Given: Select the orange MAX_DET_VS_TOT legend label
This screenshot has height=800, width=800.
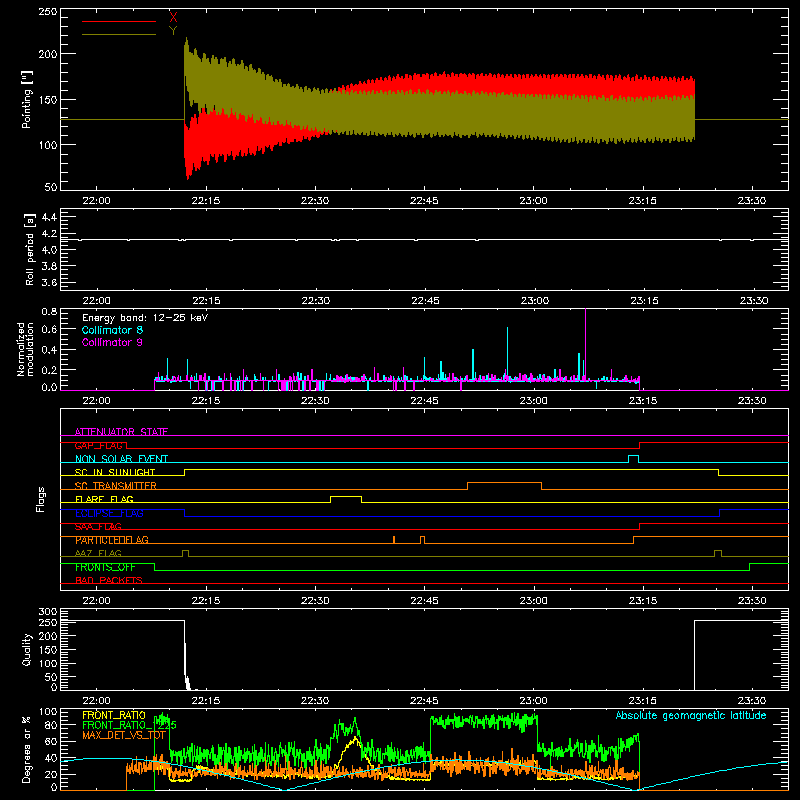Looking at the screenshot, I should [124, 735].
